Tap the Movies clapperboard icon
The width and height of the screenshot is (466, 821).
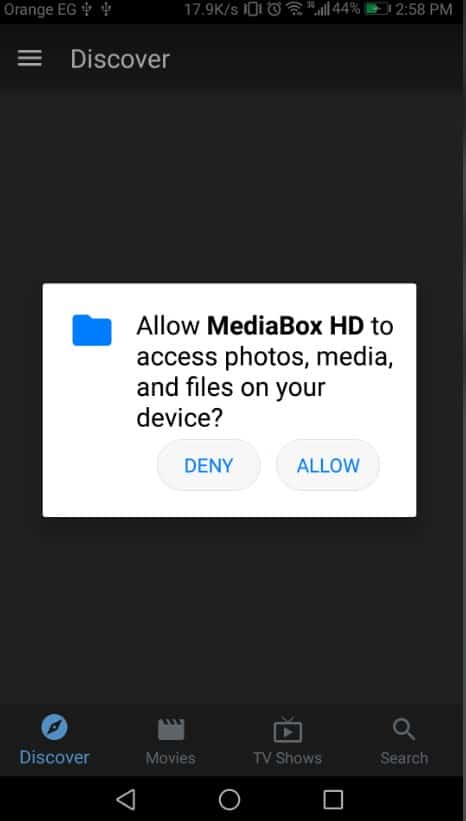coord(171,729)
